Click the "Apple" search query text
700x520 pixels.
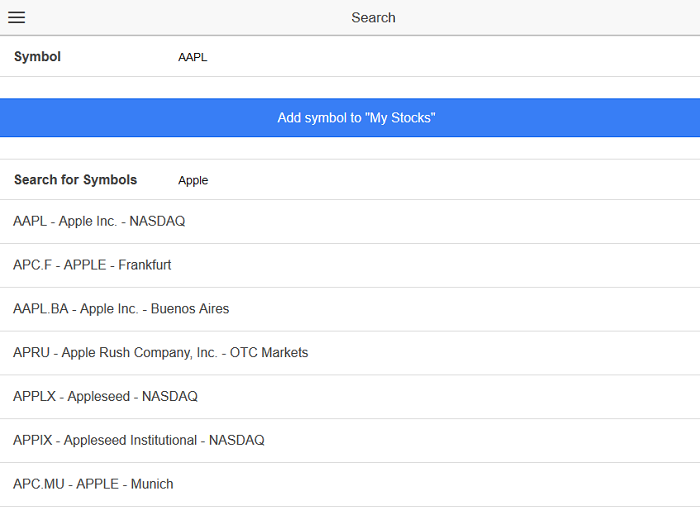pyautogui.click(x=193, y=181)
